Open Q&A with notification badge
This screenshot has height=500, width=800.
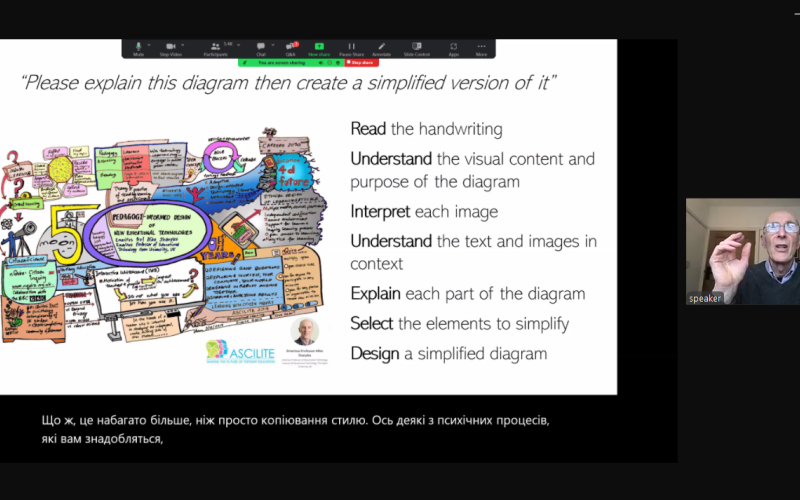[x=291, y=48]
